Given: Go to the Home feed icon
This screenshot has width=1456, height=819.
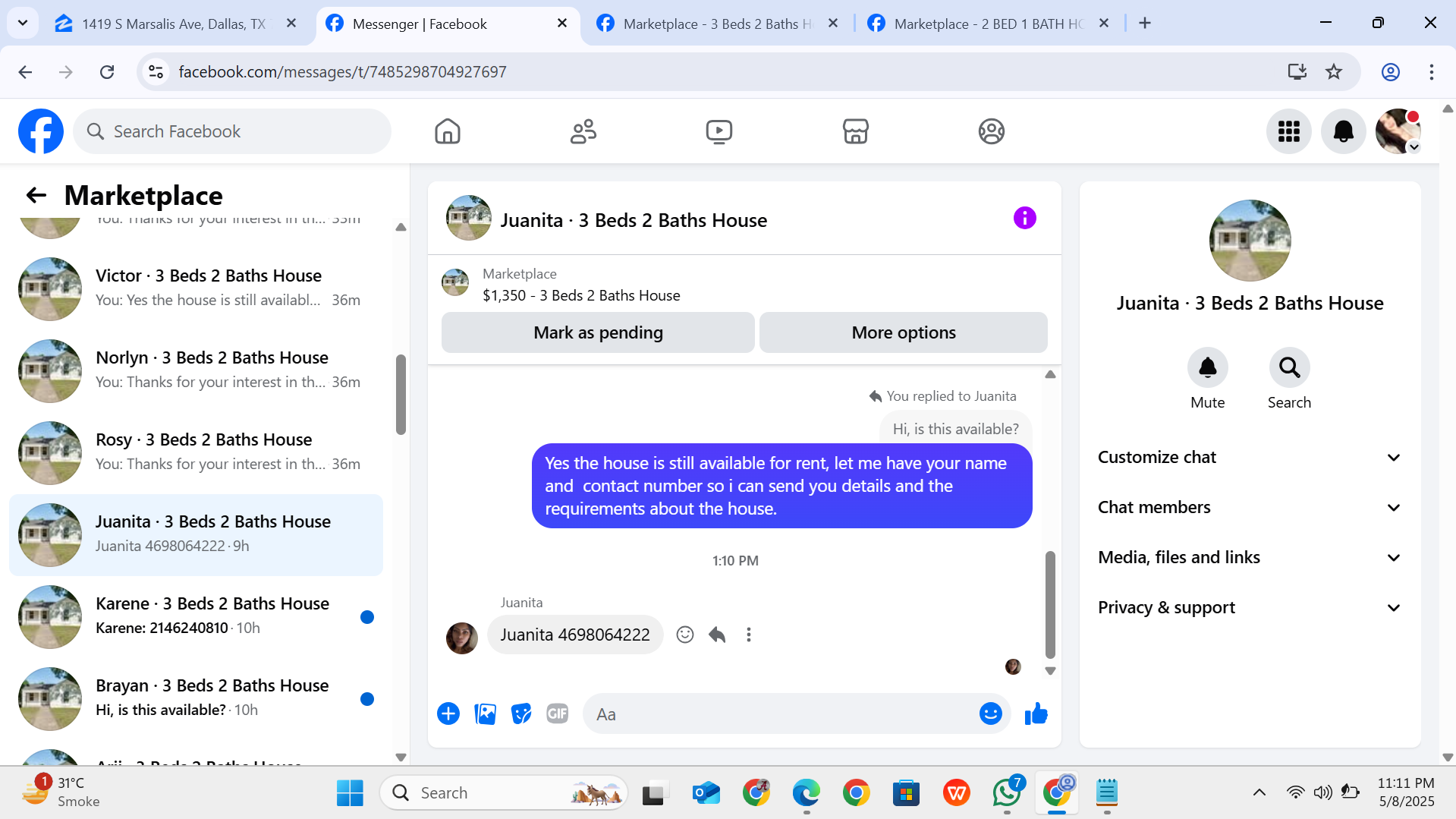Looking at the screenshot, I should point(448,131).
